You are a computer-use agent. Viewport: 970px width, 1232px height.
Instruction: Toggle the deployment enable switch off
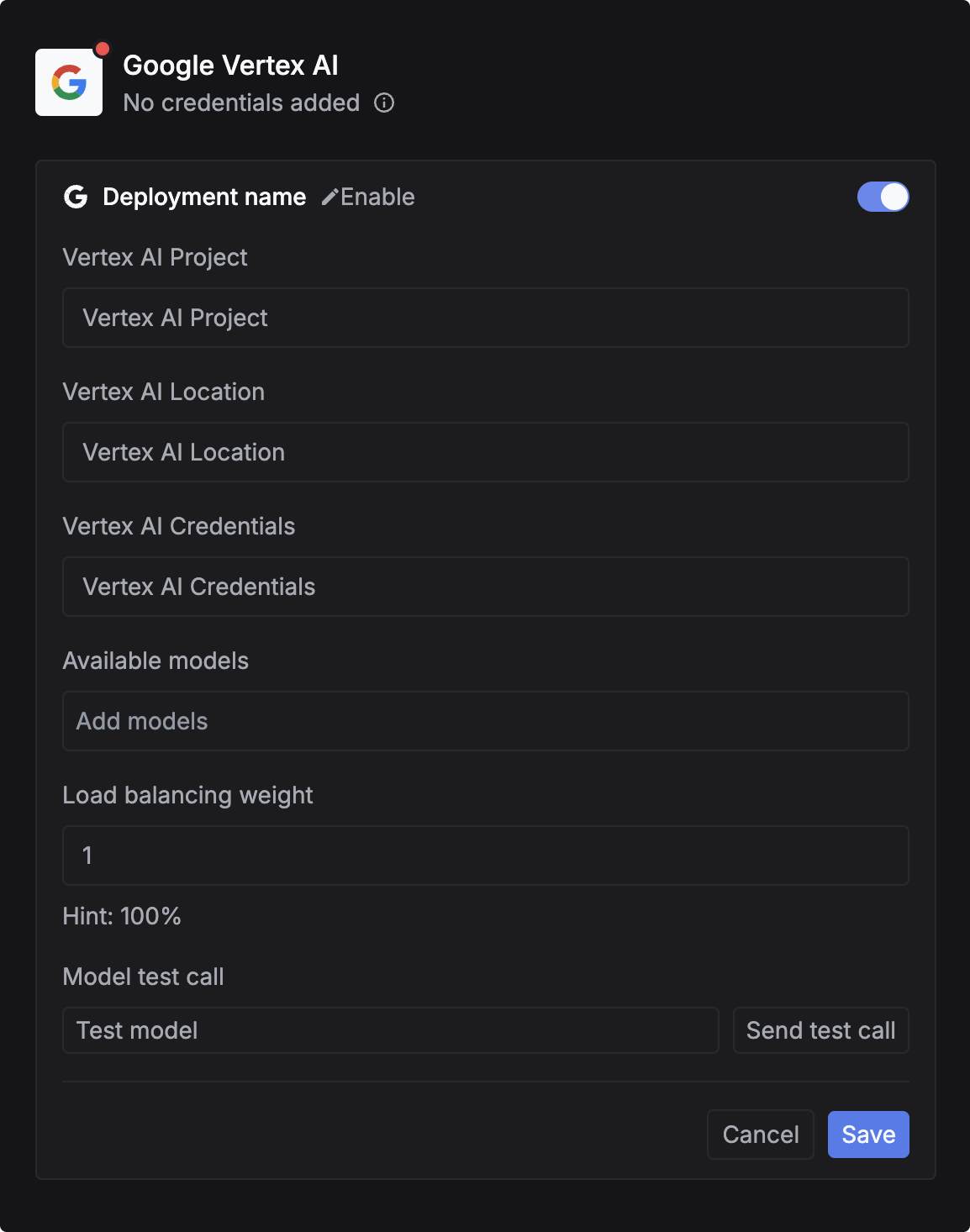(883, 196)
